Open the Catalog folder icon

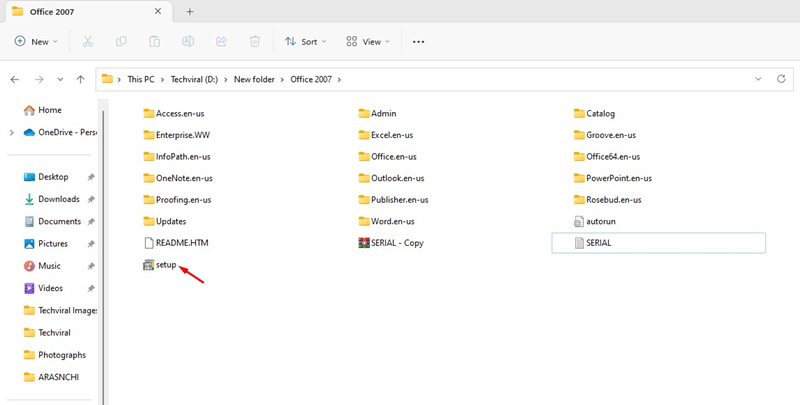(x=579, y=113)
